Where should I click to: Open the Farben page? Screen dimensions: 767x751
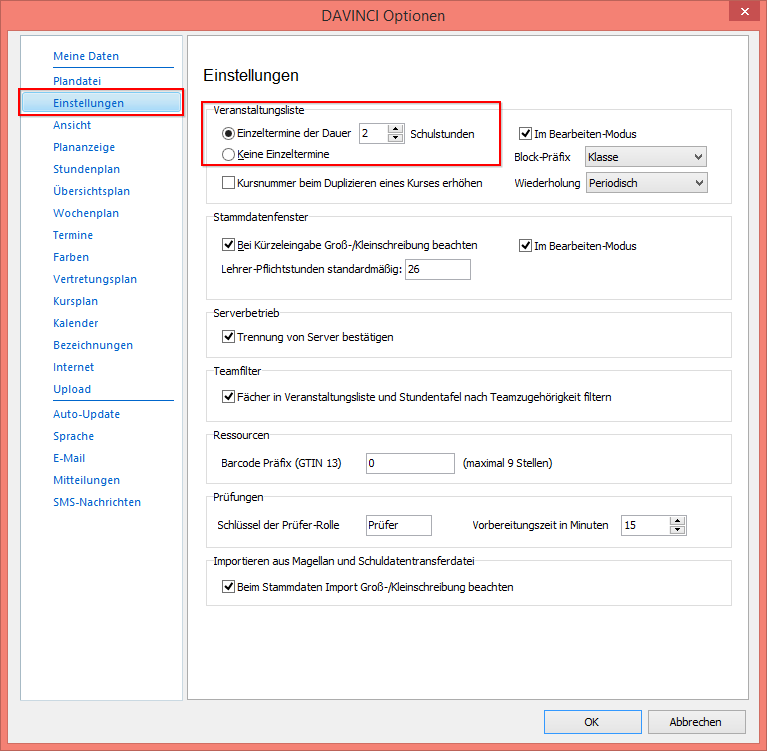(x=71, y=257)
